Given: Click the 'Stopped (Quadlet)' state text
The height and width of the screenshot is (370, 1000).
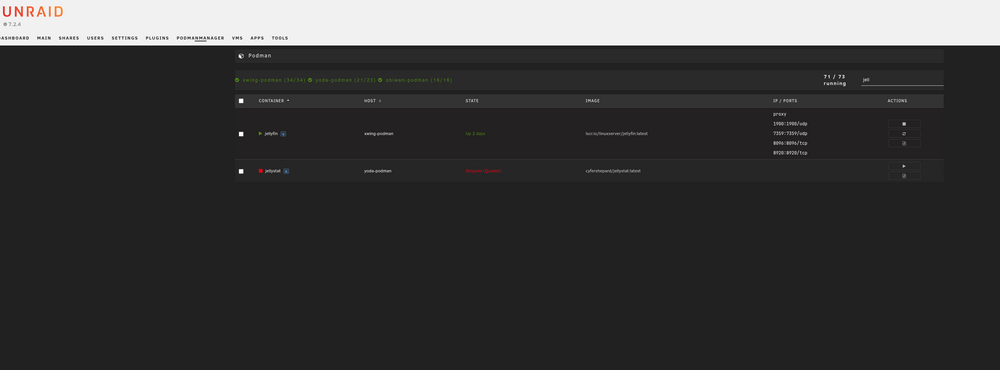Looking at the screenshot, I should point(483,171).
